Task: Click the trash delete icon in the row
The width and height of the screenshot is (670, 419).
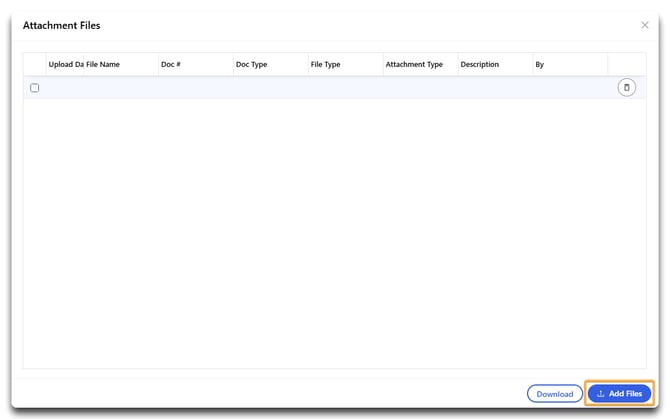Action: 627,88
